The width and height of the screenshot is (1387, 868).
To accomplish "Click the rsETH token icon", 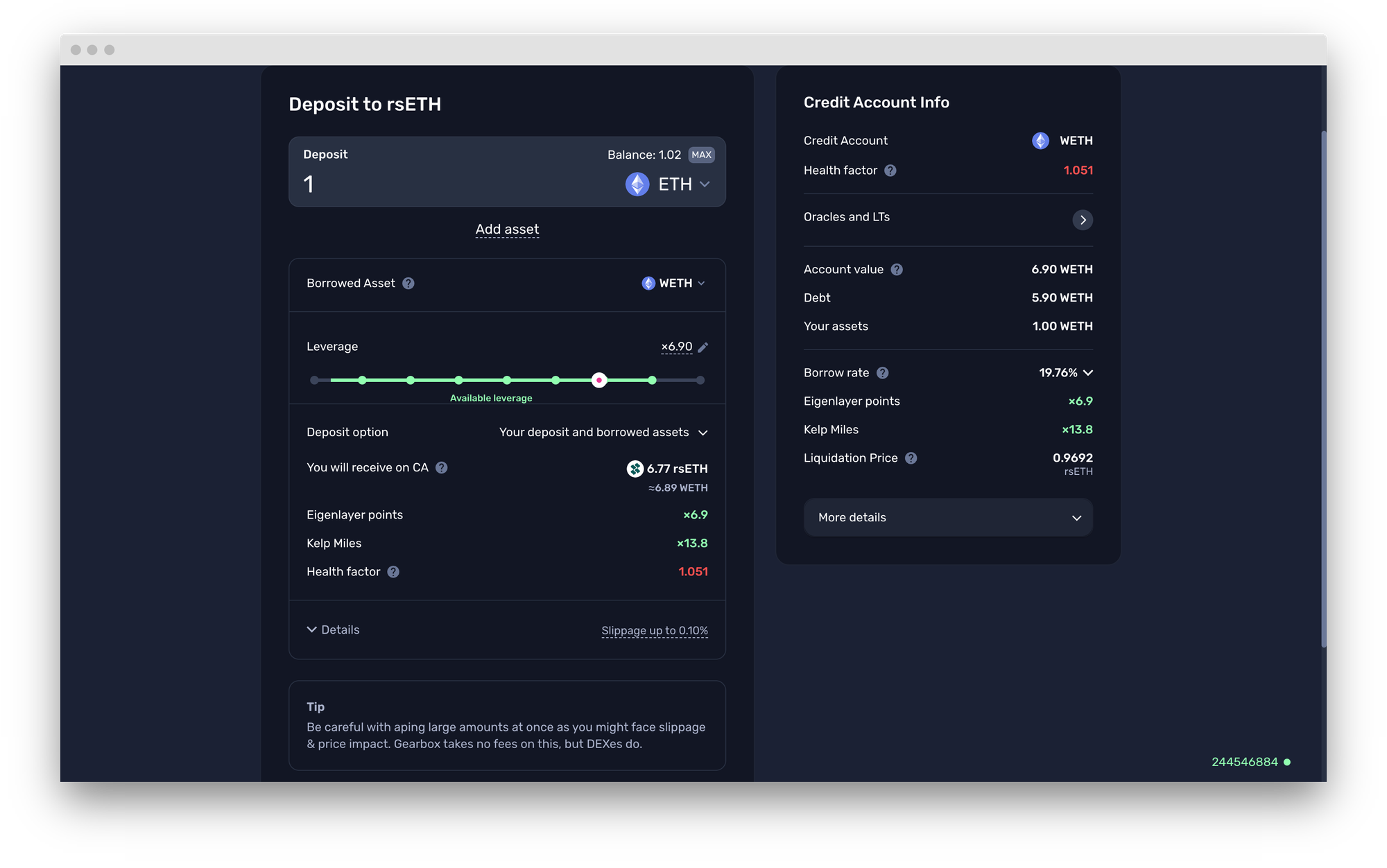I will pos(635,469).
